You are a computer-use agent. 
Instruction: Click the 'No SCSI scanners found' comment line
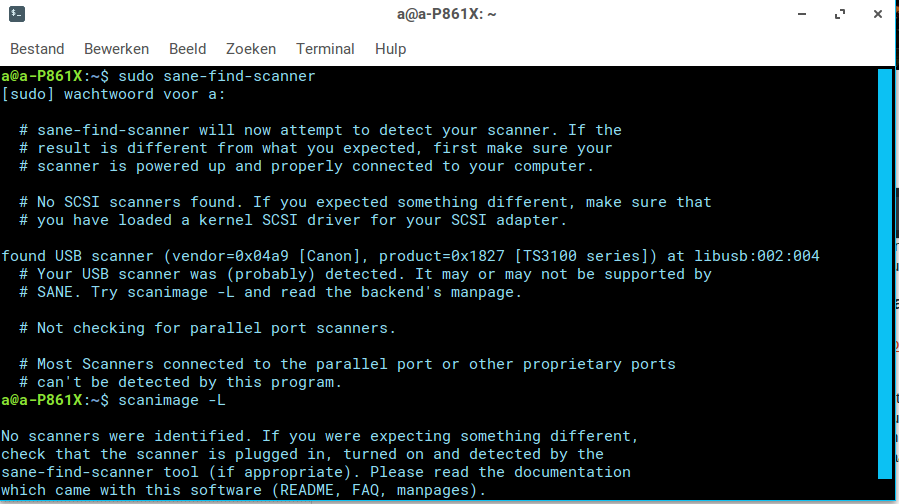[x=365, y=202]
